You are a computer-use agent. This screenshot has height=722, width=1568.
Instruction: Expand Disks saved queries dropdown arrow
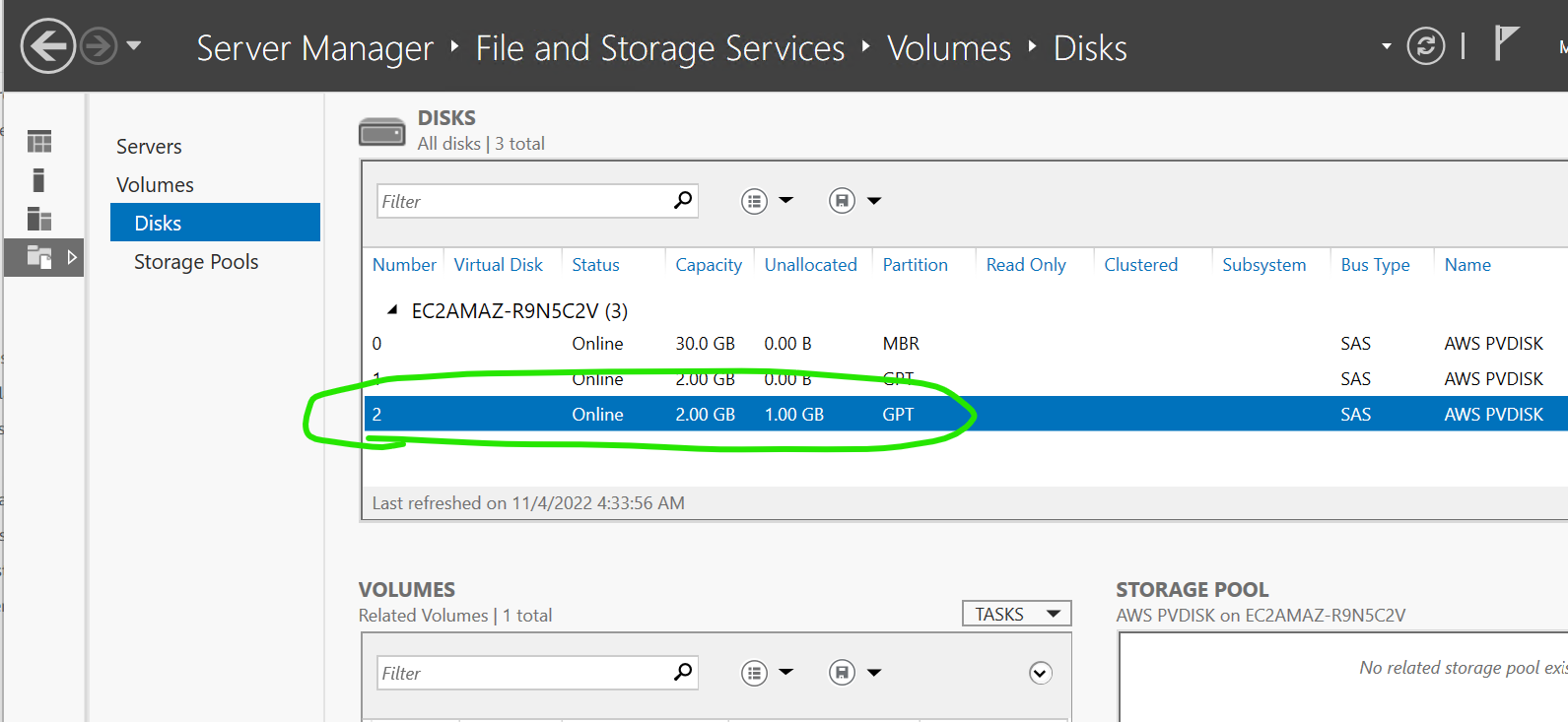pos(874,201)
